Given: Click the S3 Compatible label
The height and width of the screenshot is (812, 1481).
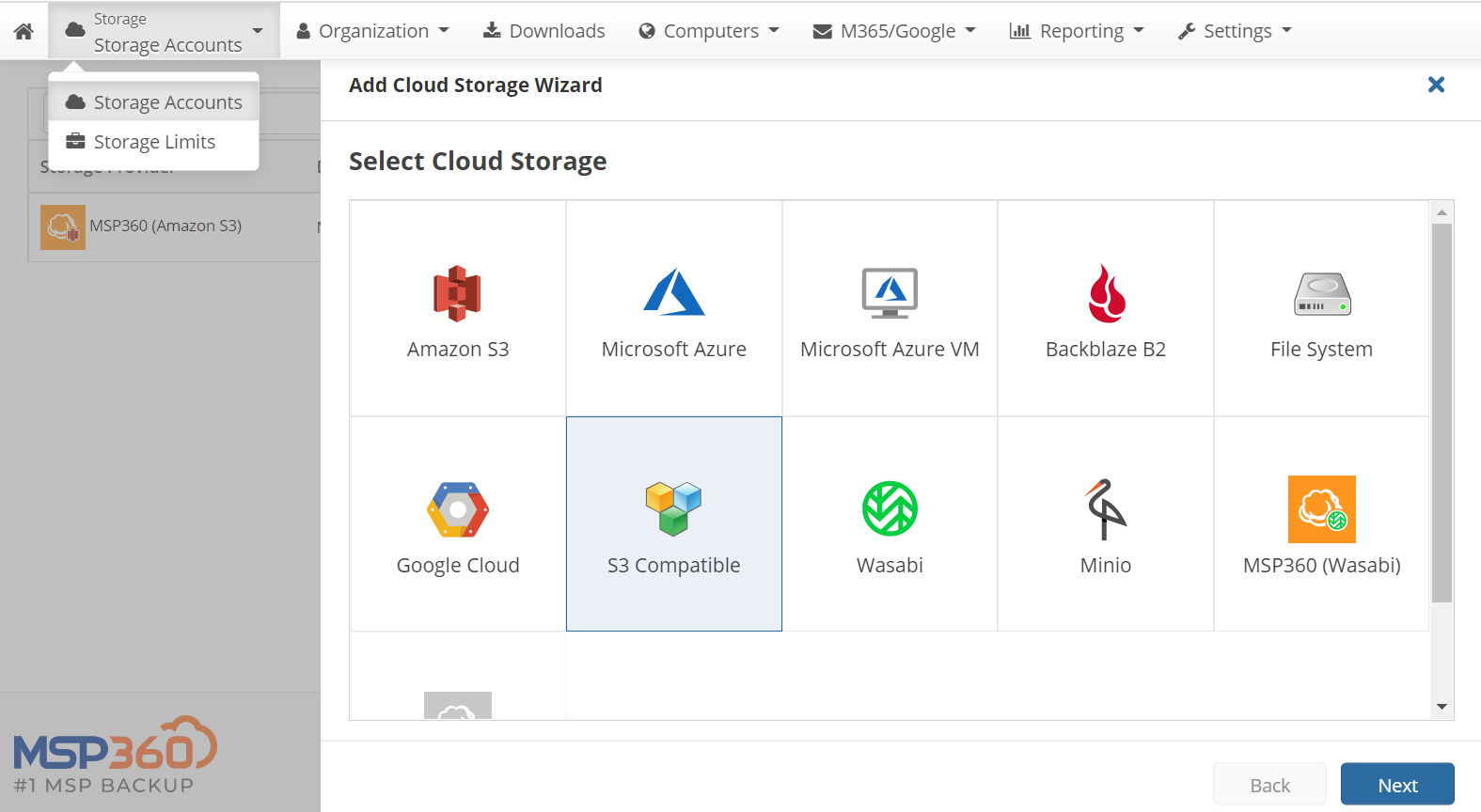Looking at the screenshot, I should click(673, 566).
